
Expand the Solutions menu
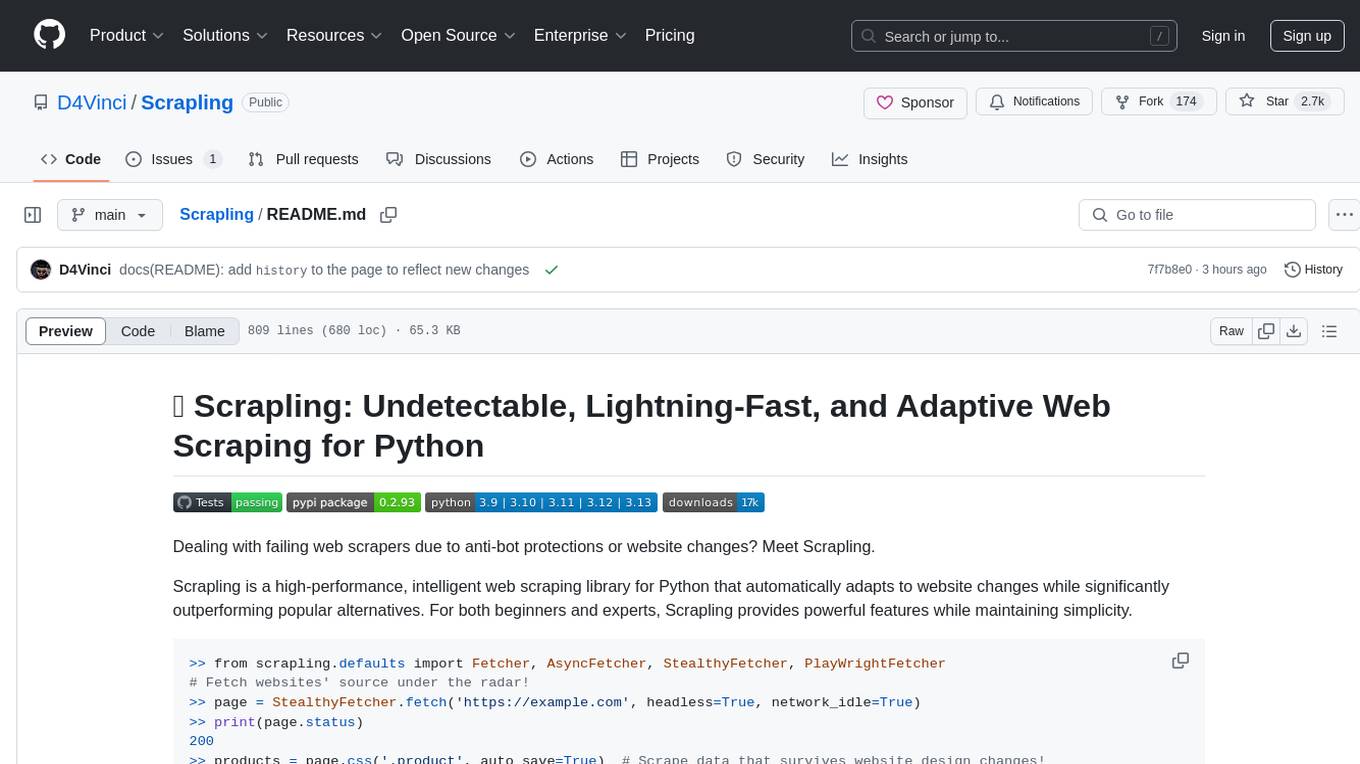point(225,35)
